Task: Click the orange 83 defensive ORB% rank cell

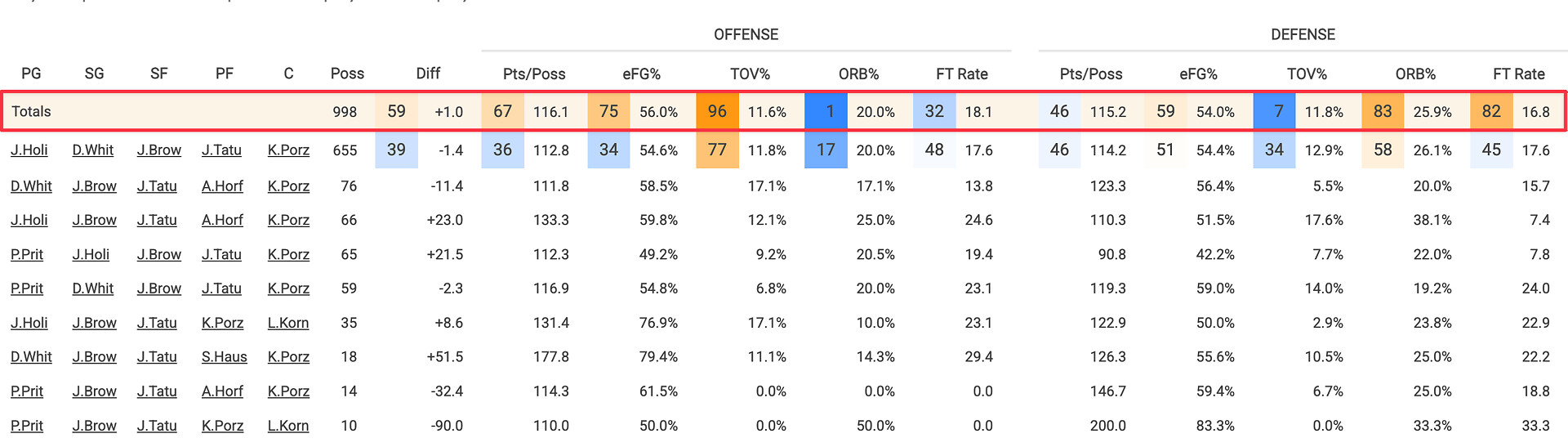Action: 1383,111
